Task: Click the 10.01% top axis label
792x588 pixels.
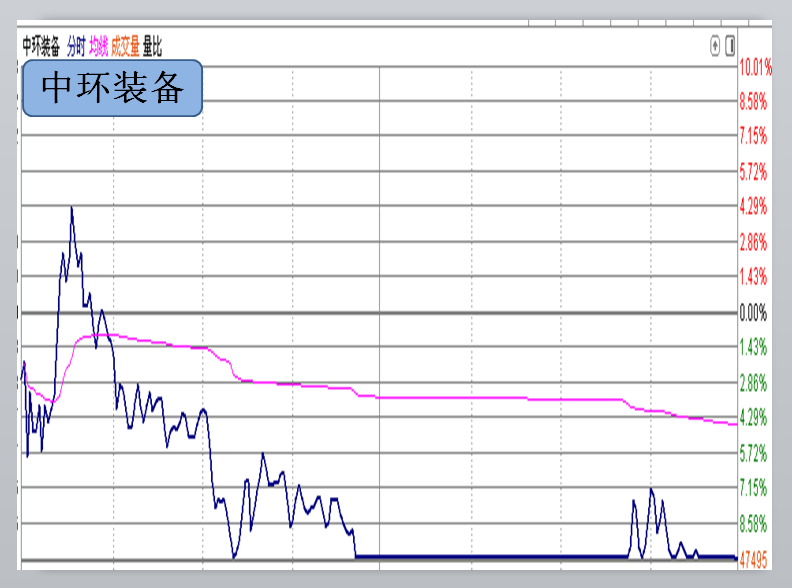Action: (756, 67)
